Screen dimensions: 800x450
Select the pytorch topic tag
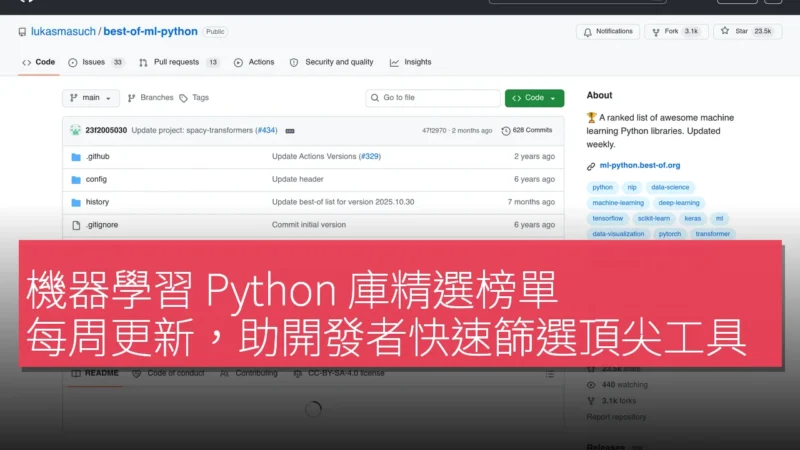click(669, 234)
